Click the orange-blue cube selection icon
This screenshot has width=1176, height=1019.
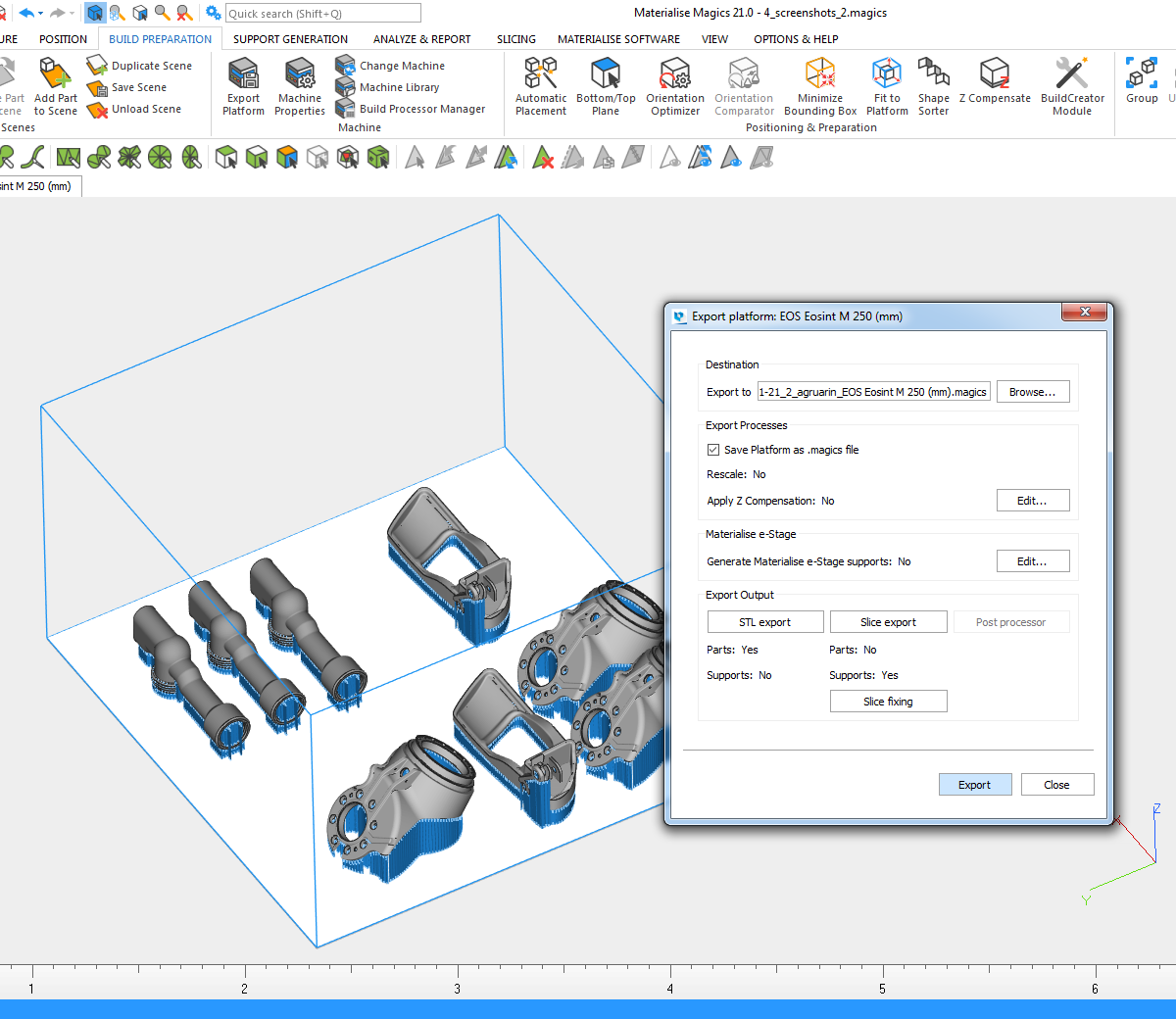[x=287, y=157]
